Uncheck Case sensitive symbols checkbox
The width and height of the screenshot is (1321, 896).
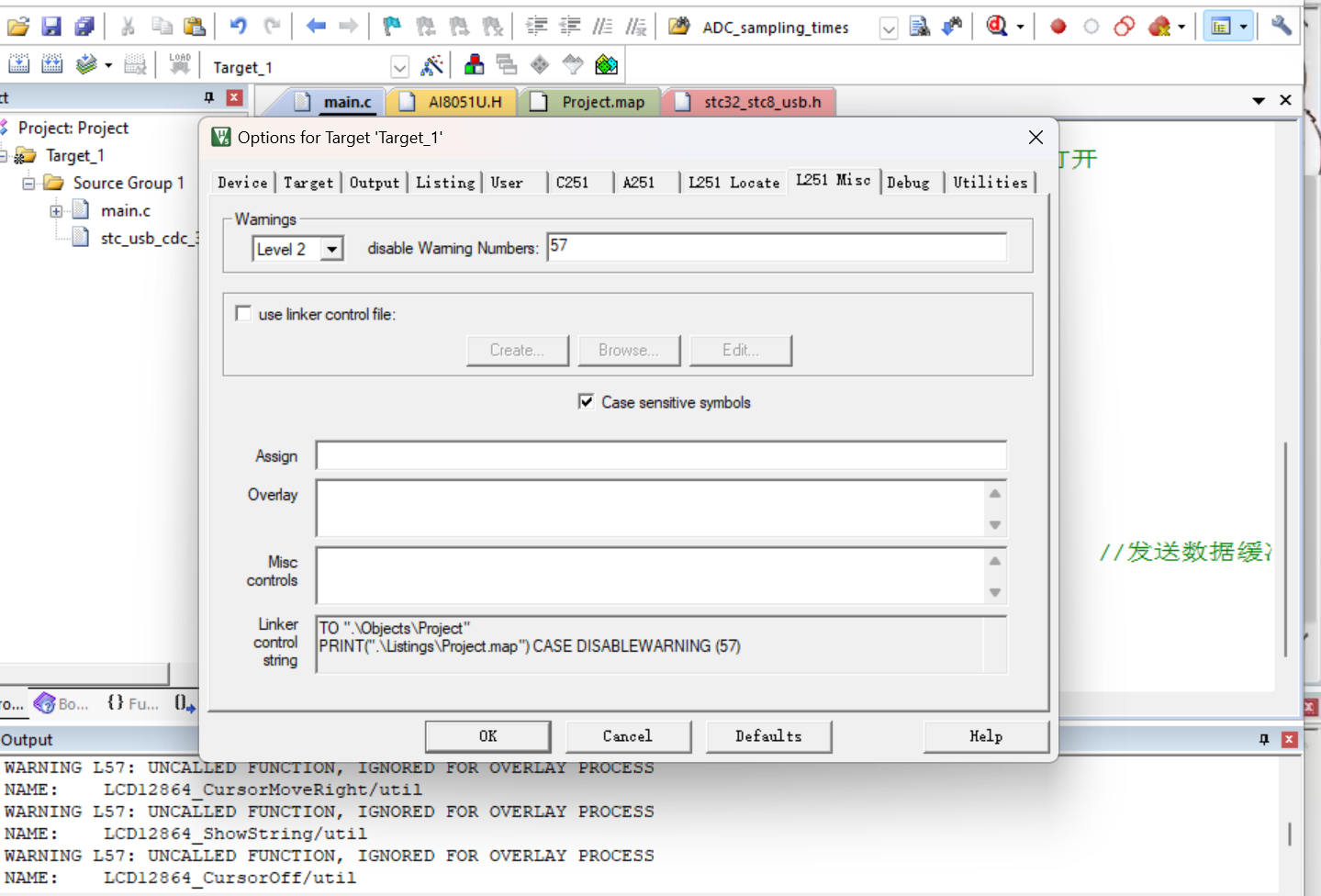click(x=586, y=401)
